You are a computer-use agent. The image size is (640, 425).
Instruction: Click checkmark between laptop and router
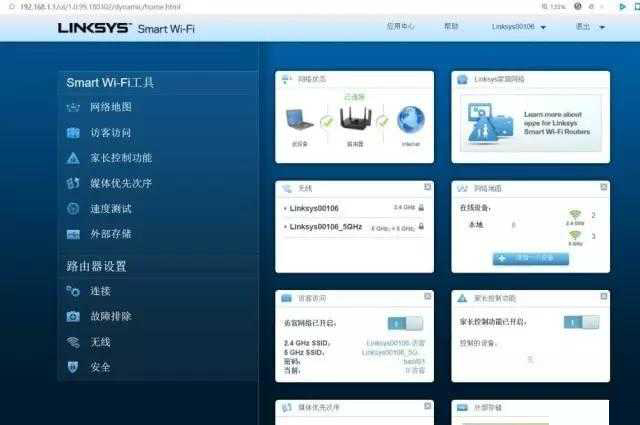coord(327,121)
